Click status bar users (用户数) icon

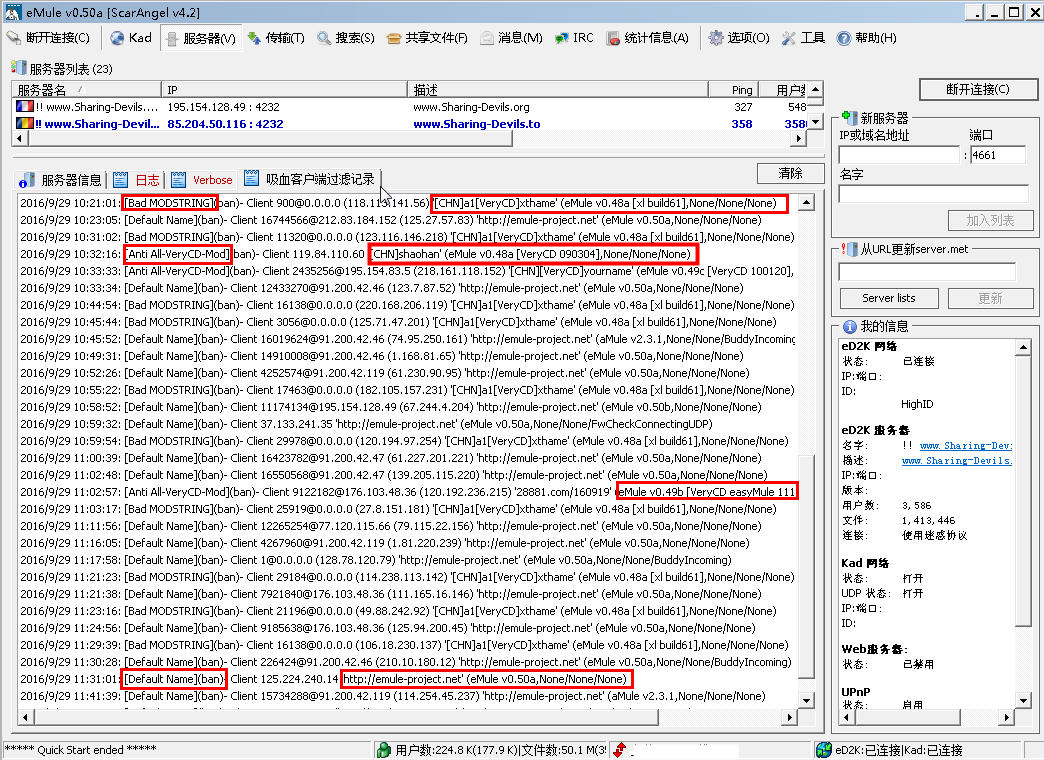(384, 750)
